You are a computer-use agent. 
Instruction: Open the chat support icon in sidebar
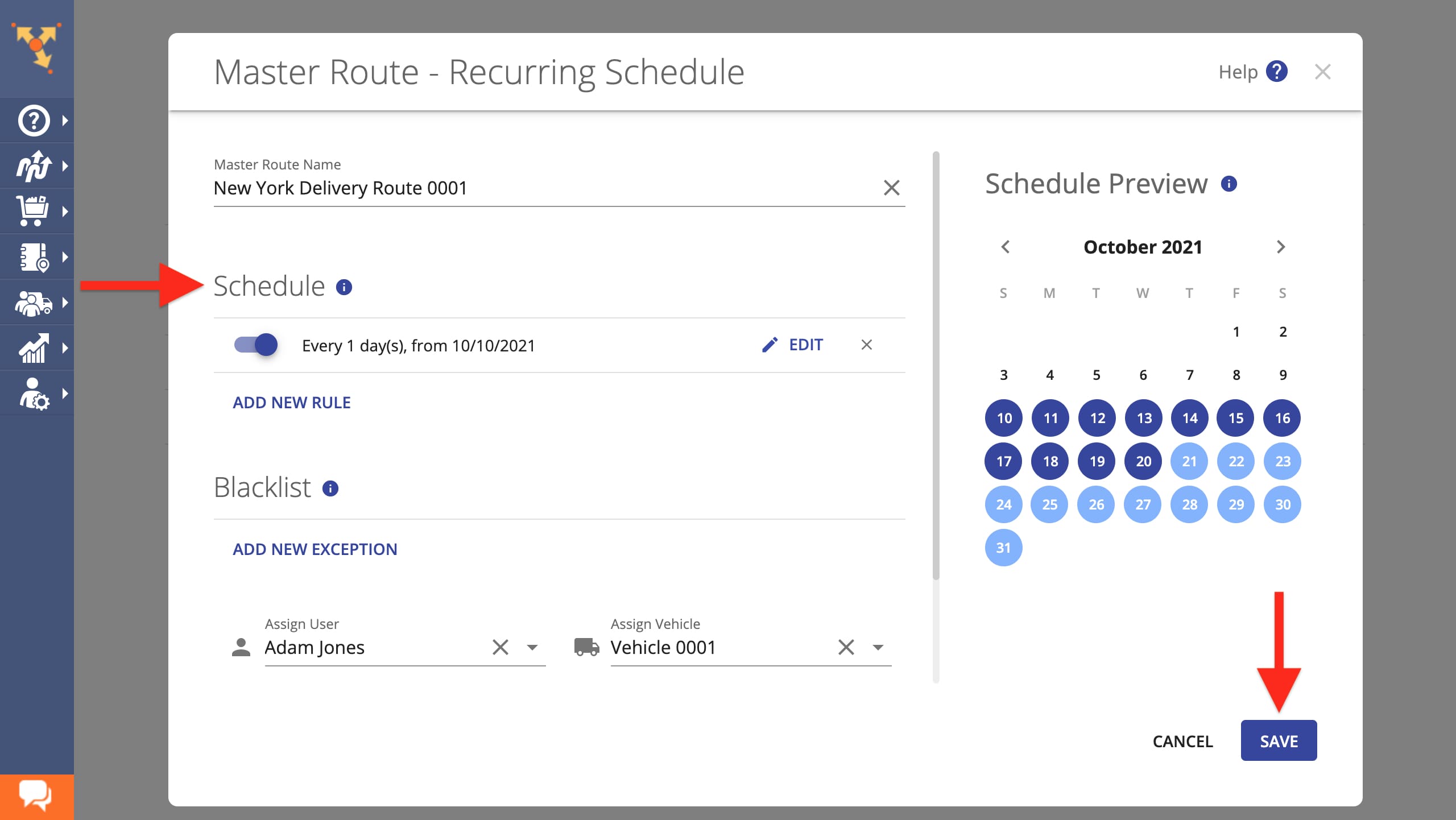click(36, 796)
